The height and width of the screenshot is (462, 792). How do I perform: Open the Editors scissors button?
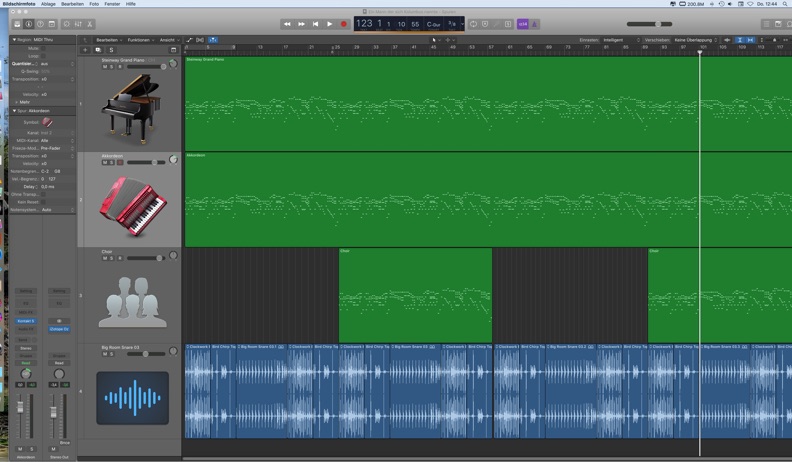[x=90, y=24]
